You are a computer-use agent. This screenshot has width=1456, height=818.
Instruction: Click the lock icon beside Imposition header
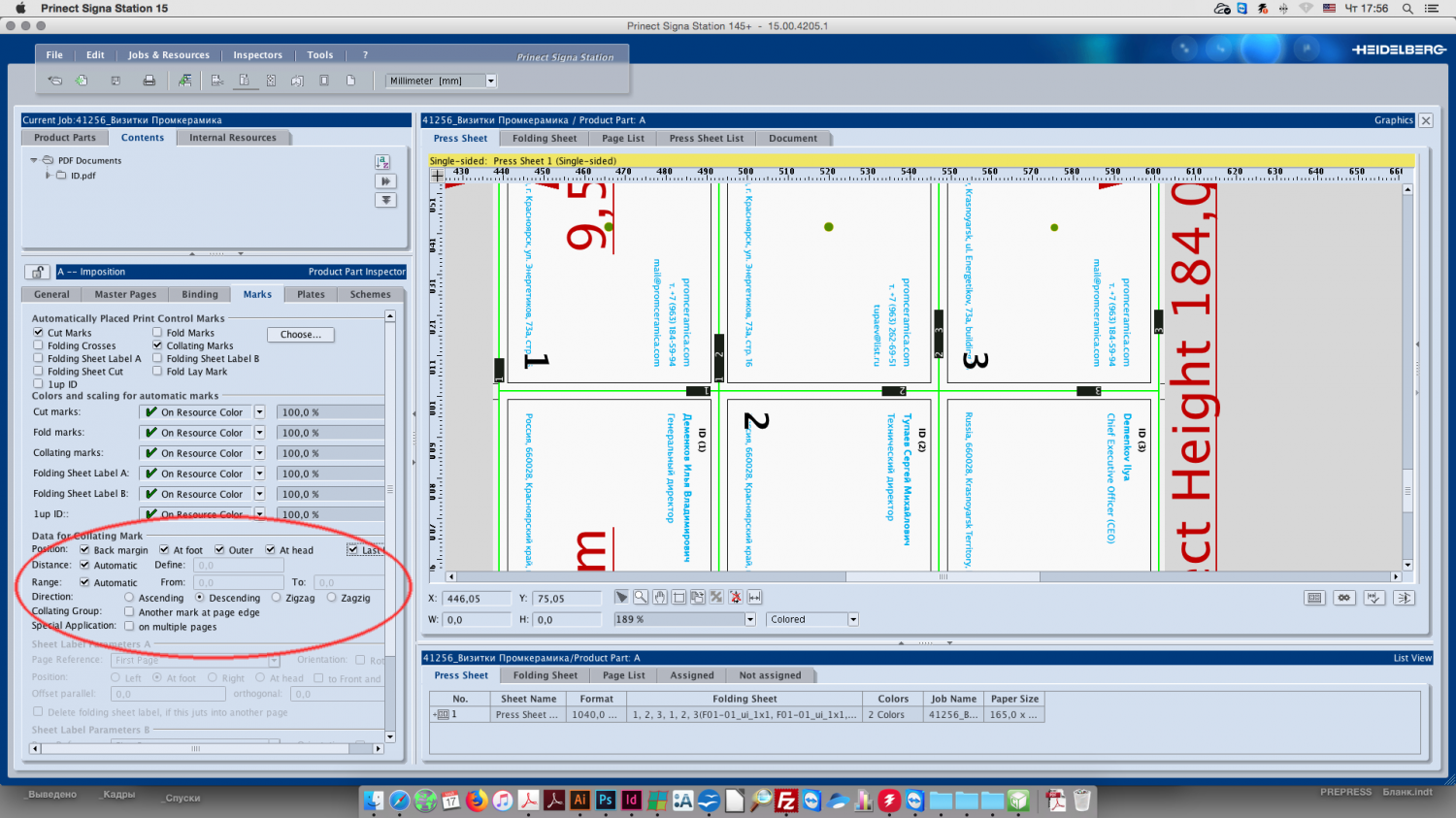coord(37,272)
